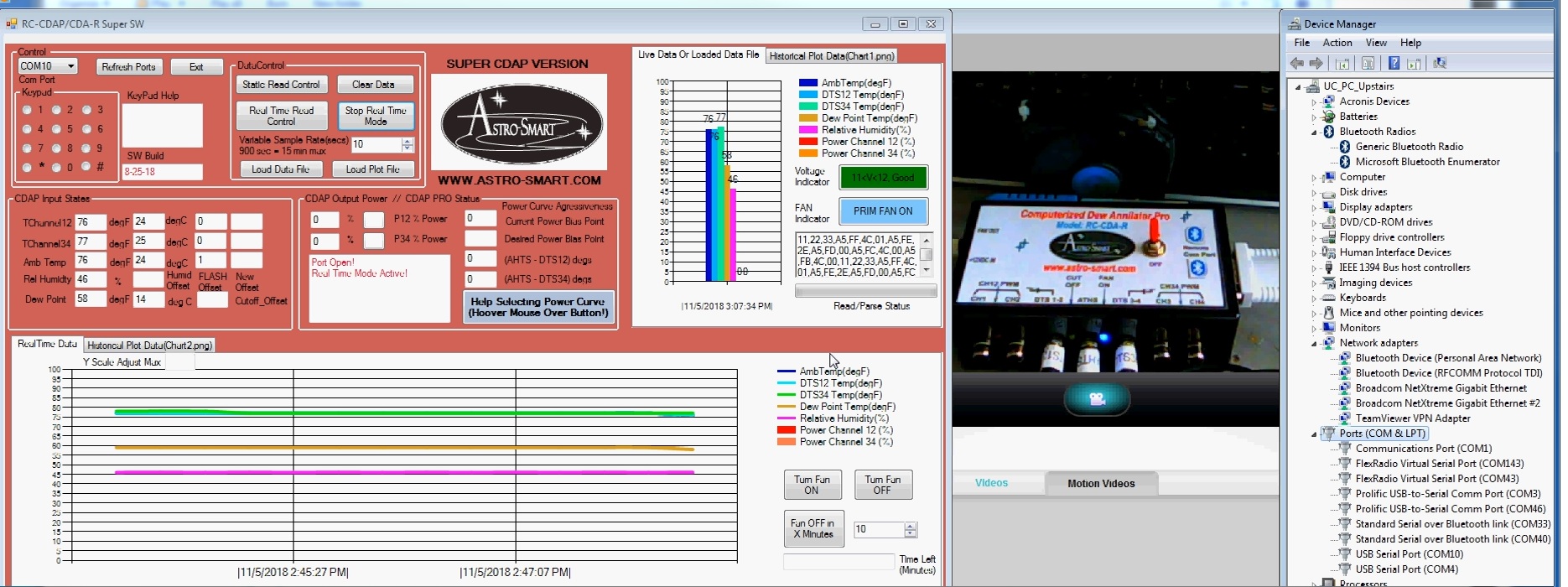Click the Forward arrow in Device Manager
Screen dimensions: 1568x587
click(x=1316, y=63)
